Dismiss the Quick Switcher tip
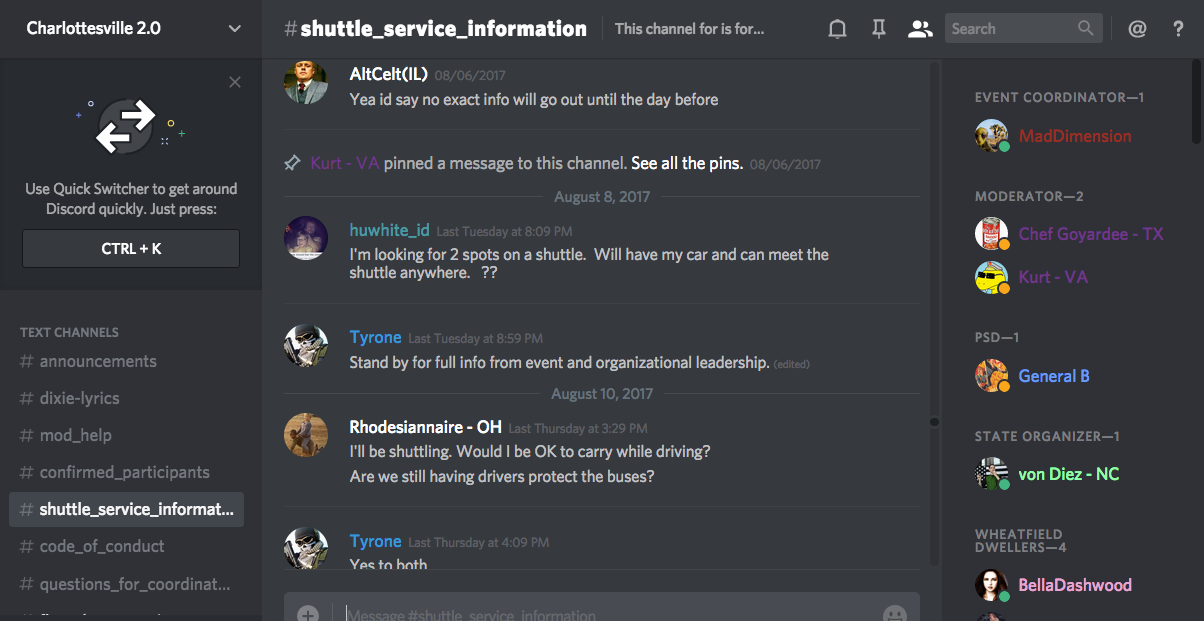The height and width of the screenshot is (621, 1204). pos(235,82)
